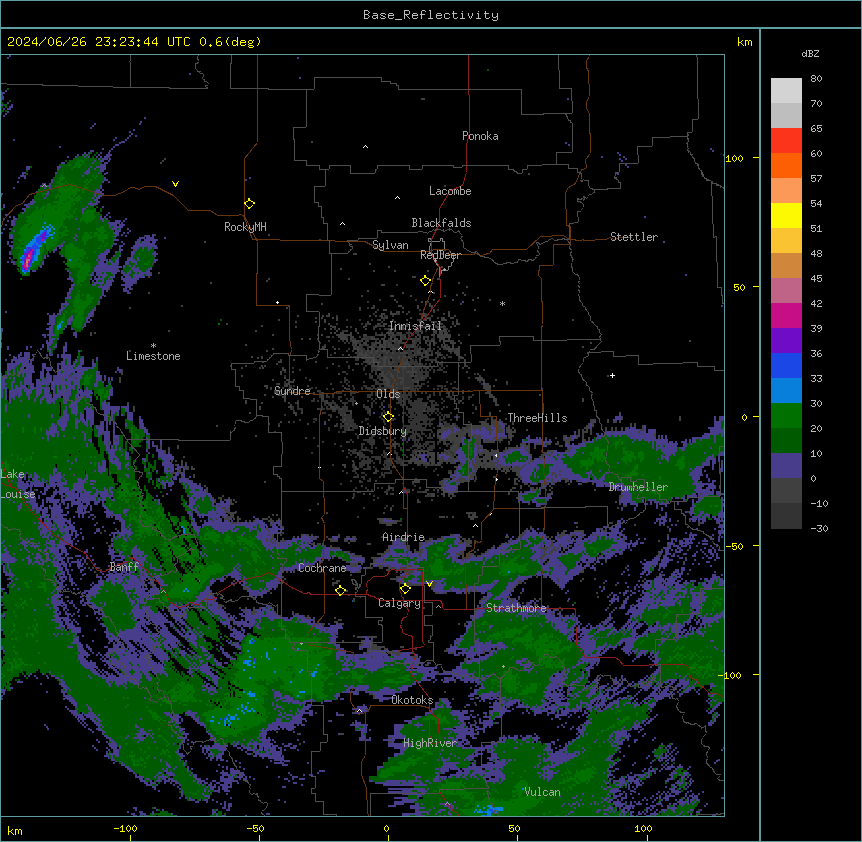The image size is (862, 842).
Task: Click the yellow V marker northwest of RockyMH
Action: pyautogui.click(x=175, y=184)
